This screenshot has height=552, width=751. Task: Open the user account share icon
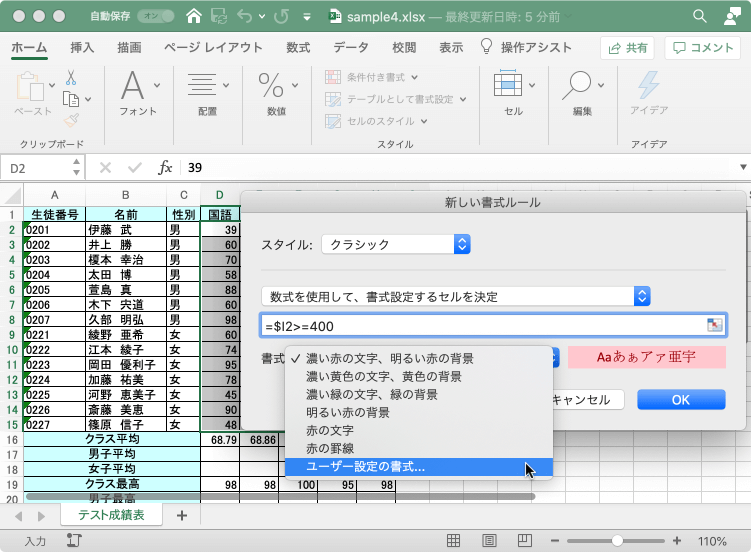732,16
